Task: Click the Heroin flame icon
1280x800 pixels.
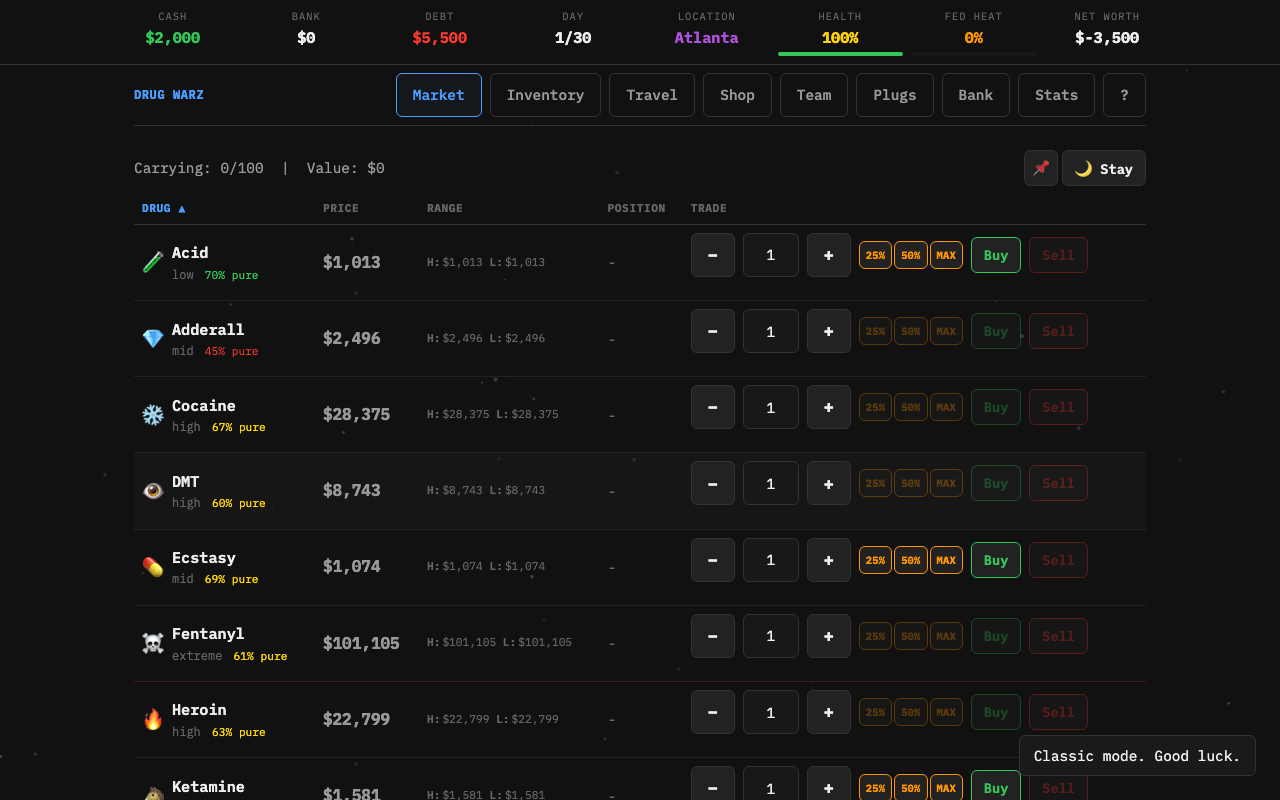Action: point(152,719)
